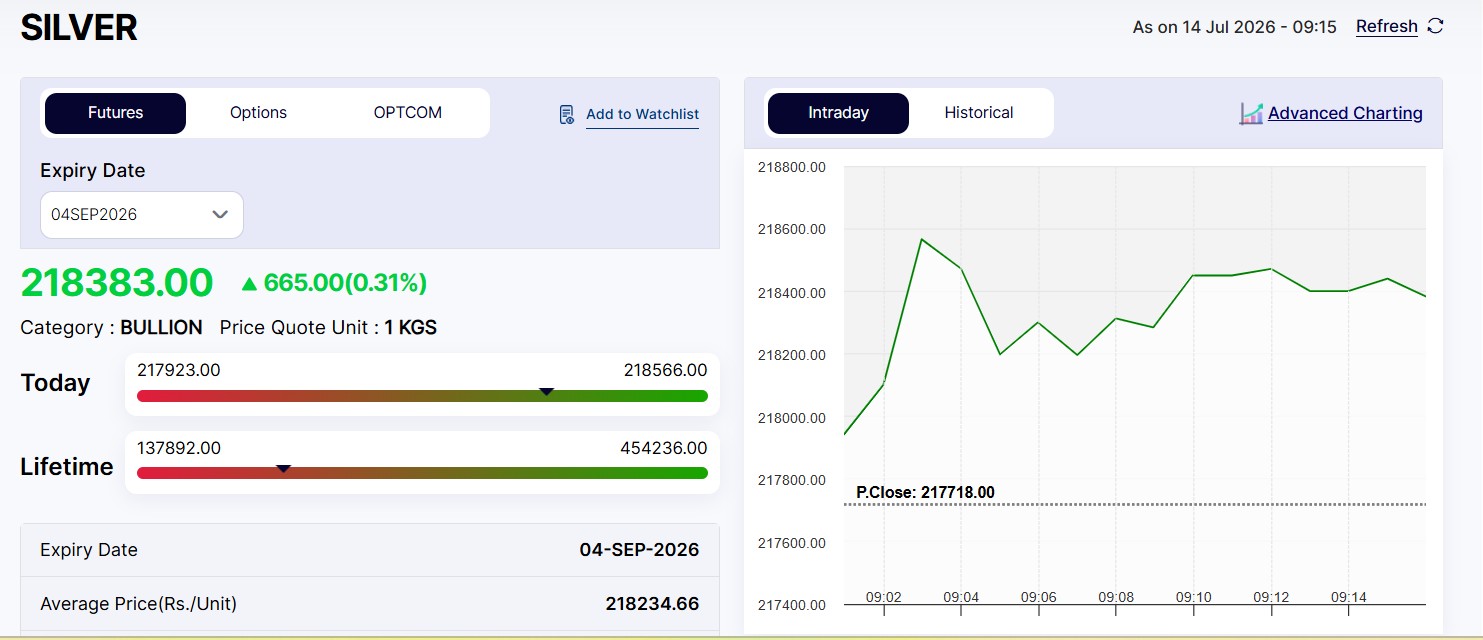The height and width of the screenshot is (640, 1483).
Task: Click the Today range marker triangle
Action: pos(546,391)
